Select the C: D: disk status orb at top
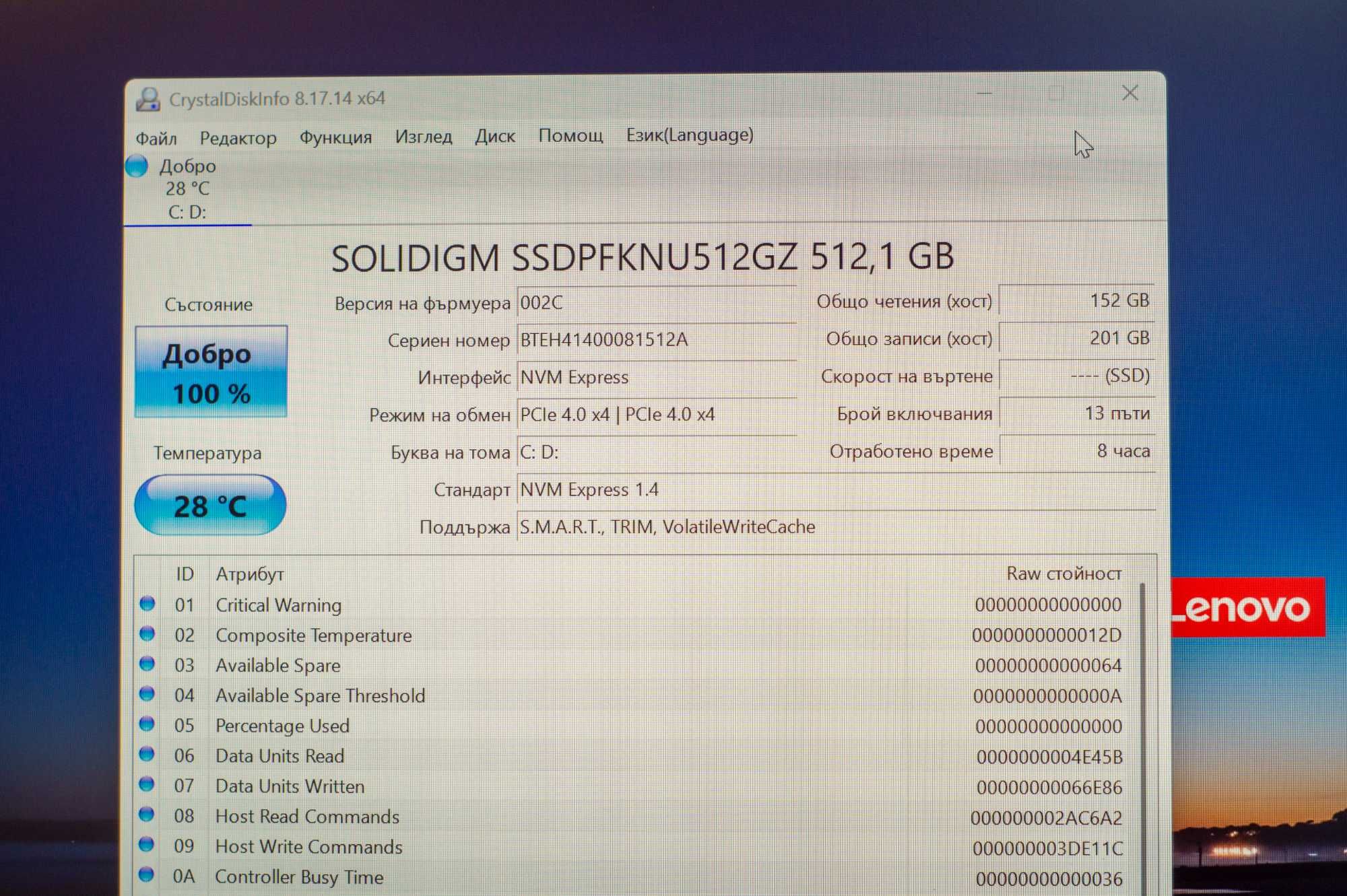Screen dimensions: 1347x896 (137, 166)
